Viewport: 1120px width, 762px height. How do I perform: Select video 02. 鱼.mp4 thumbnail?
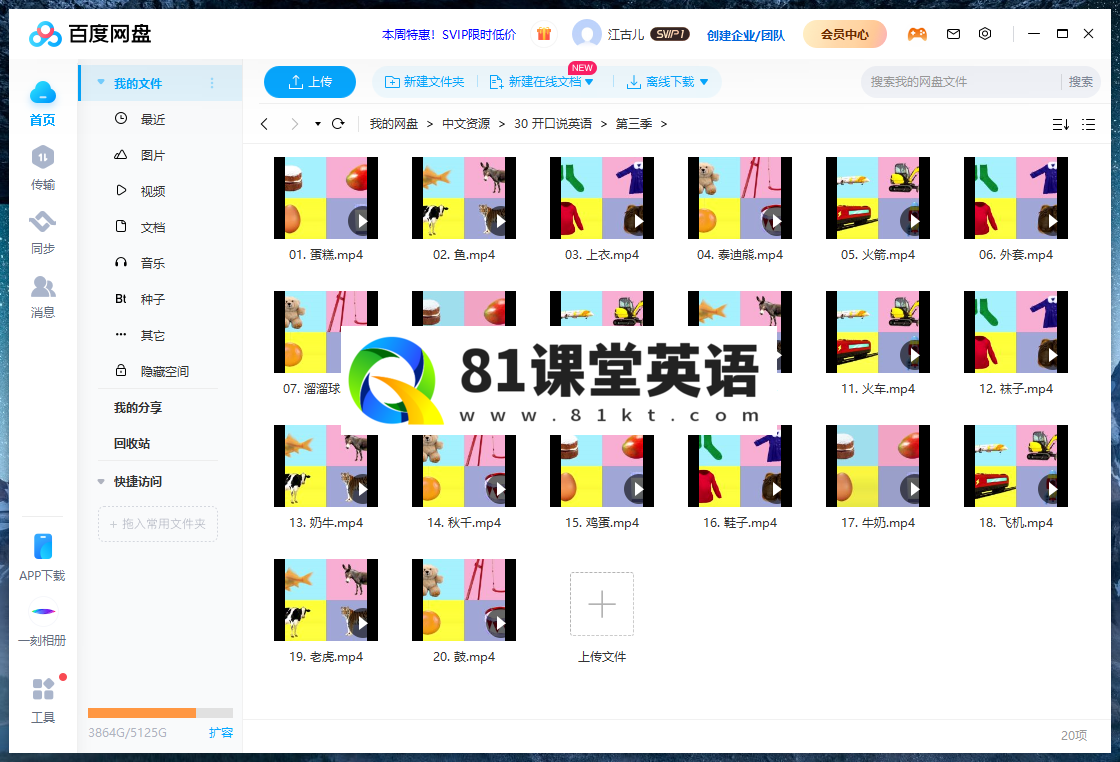click(464, 198)
